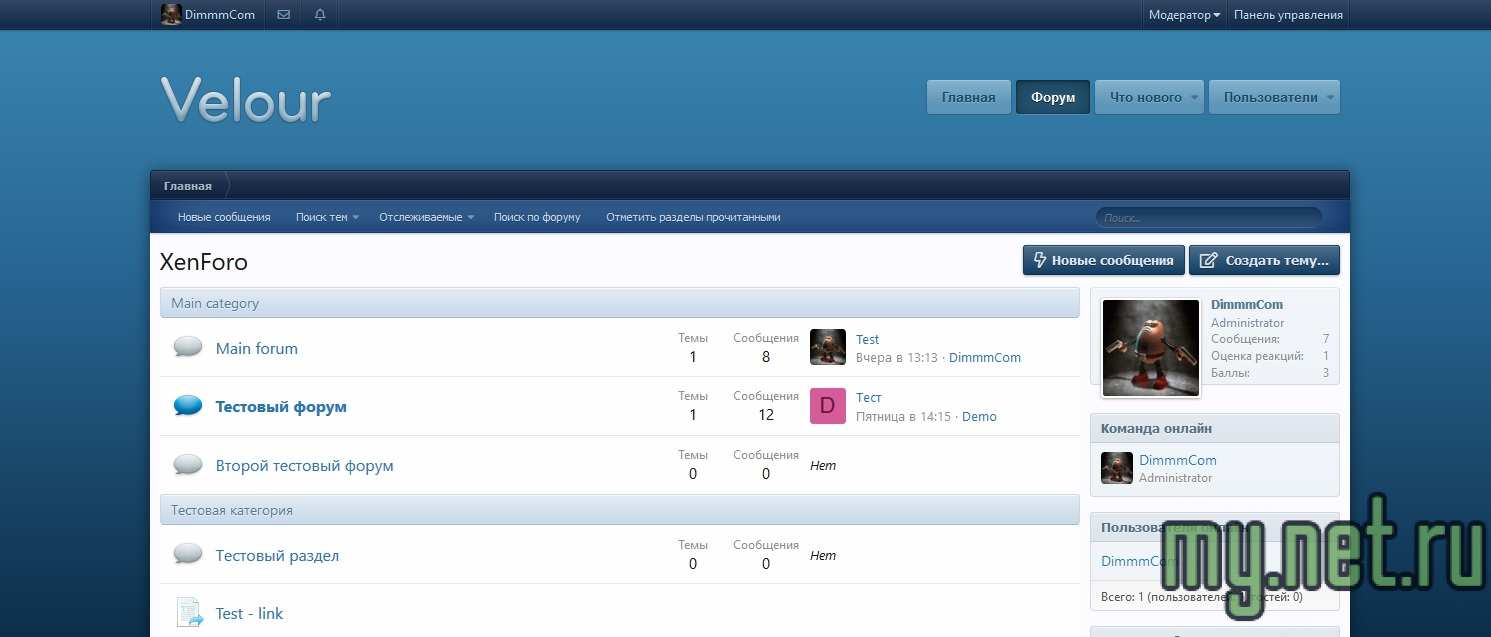This screenshot has height=637, width=1491.
Task: Select Отметить разделы прочитанными
Action: 693,217
